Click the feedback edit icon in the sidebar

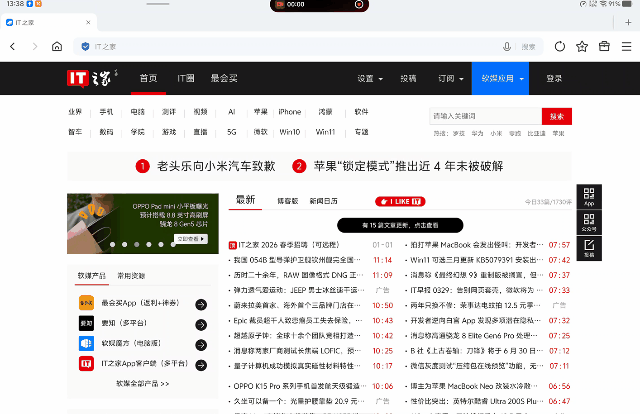tap(589, 247)
